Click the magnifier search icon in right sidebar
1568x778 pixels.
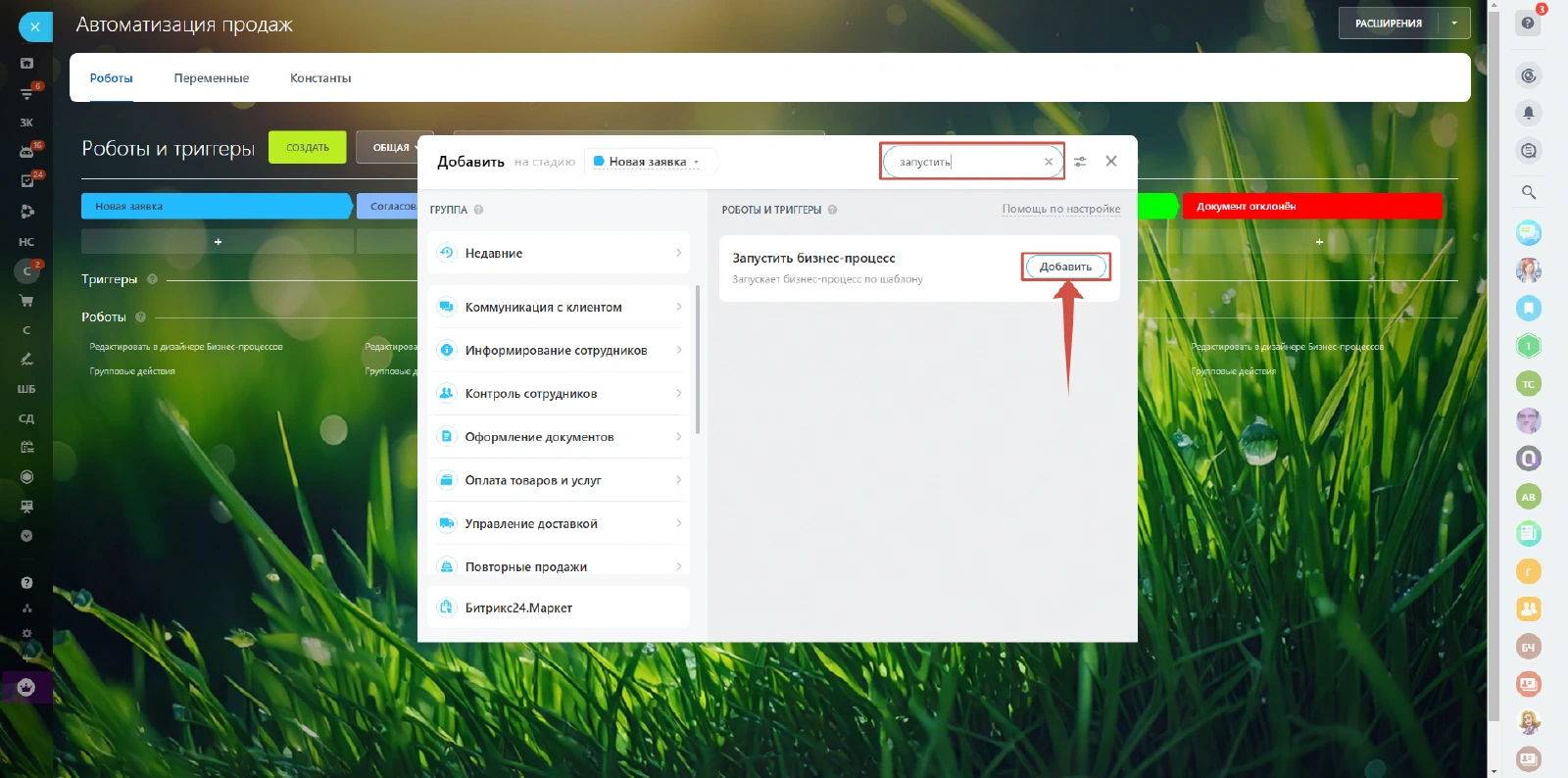(x=1528, y=192)
